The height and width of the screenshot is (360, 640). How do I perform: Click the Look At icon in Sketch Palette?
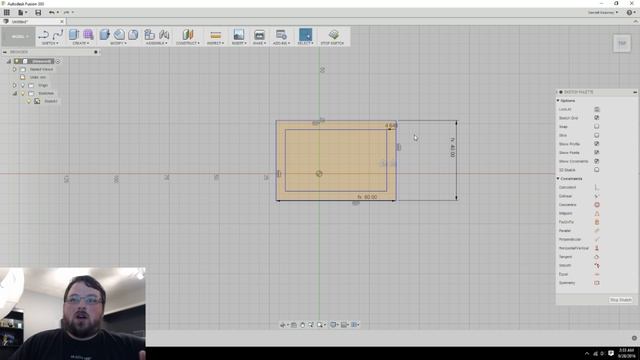597,109
